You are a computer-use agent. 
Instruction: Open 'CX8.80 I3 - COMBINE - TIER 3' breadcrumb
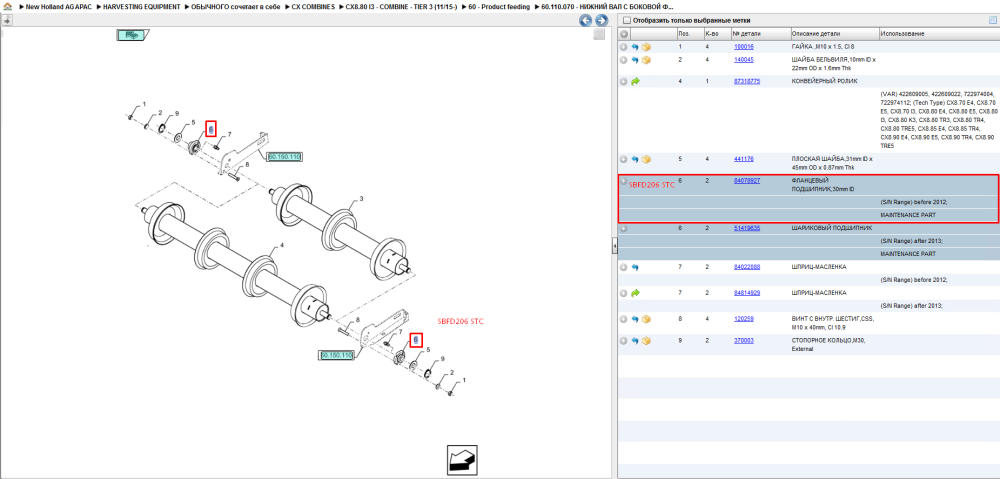pyautogui.click(x=401, y=6)
